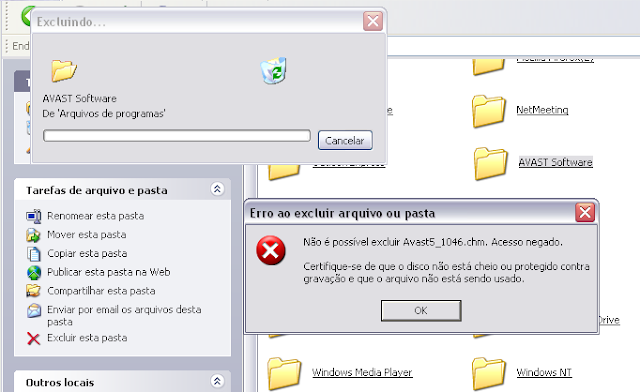Click OK in the delete error dialog

(x=421, y=311)
